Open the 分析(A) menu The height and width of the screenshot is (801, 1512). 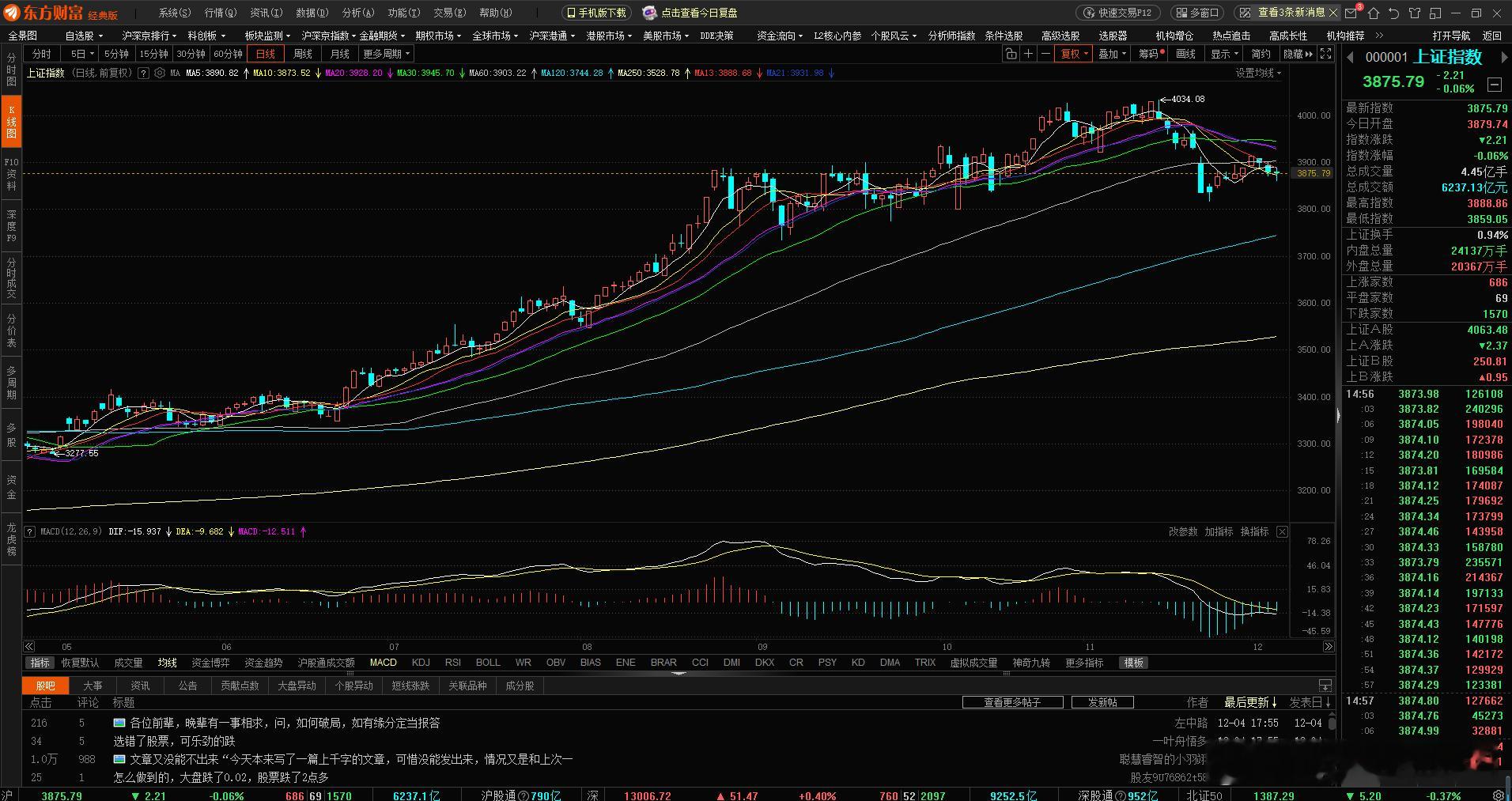pos(358,13)
